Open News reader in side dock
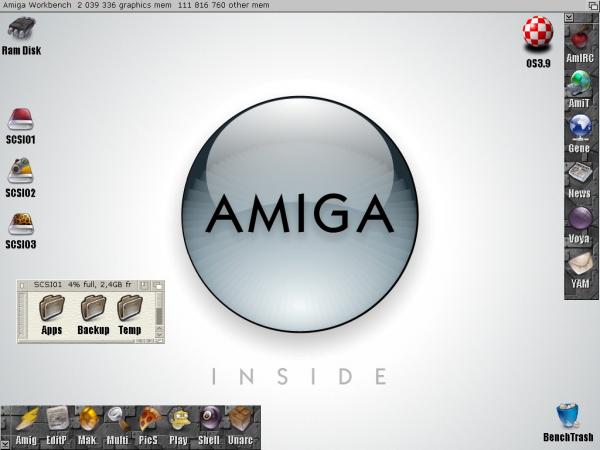Screen dimensions: 600x450 580,180
